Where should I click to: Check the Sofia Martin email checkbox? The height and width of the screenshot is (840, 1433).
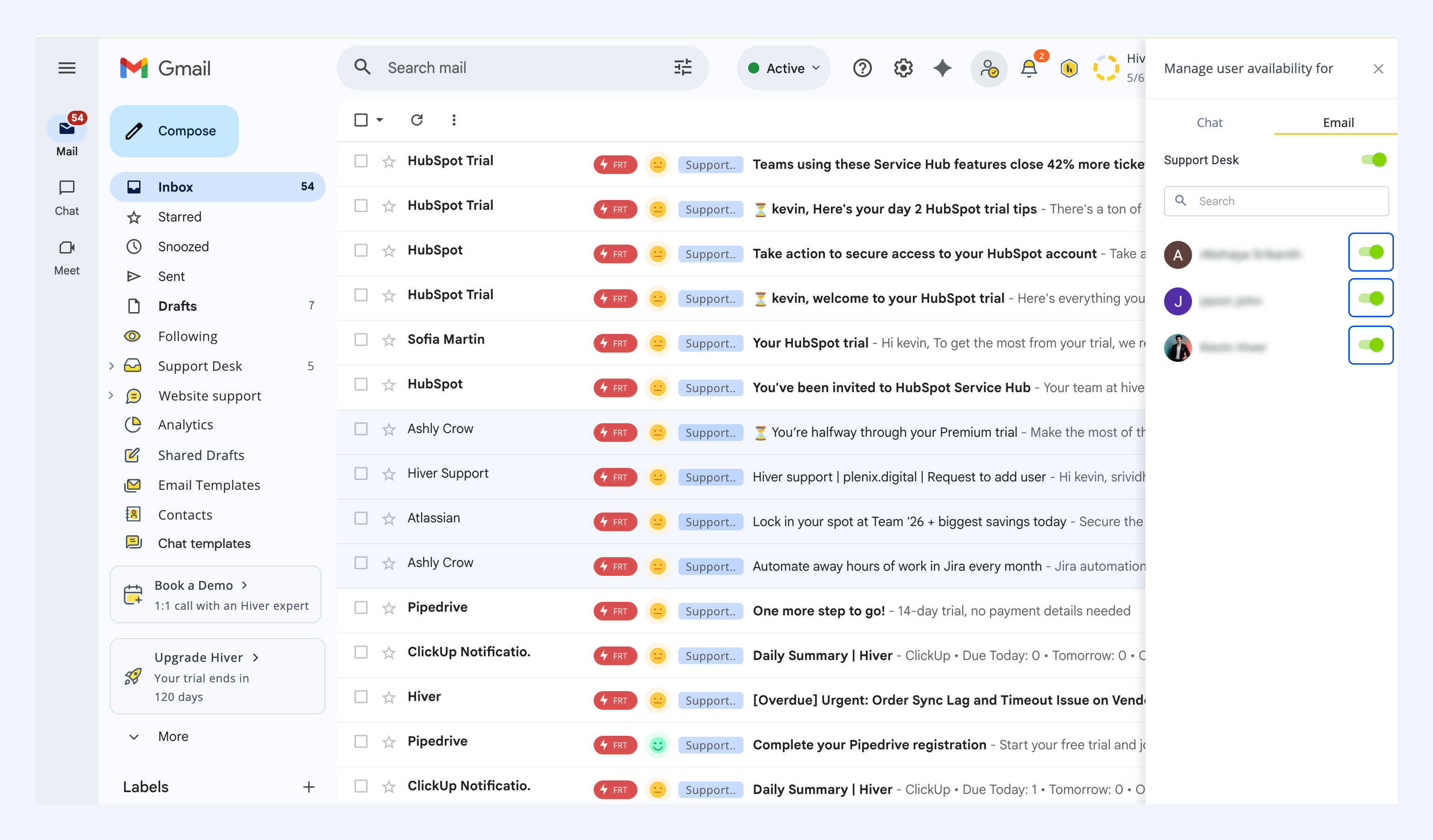361,340
